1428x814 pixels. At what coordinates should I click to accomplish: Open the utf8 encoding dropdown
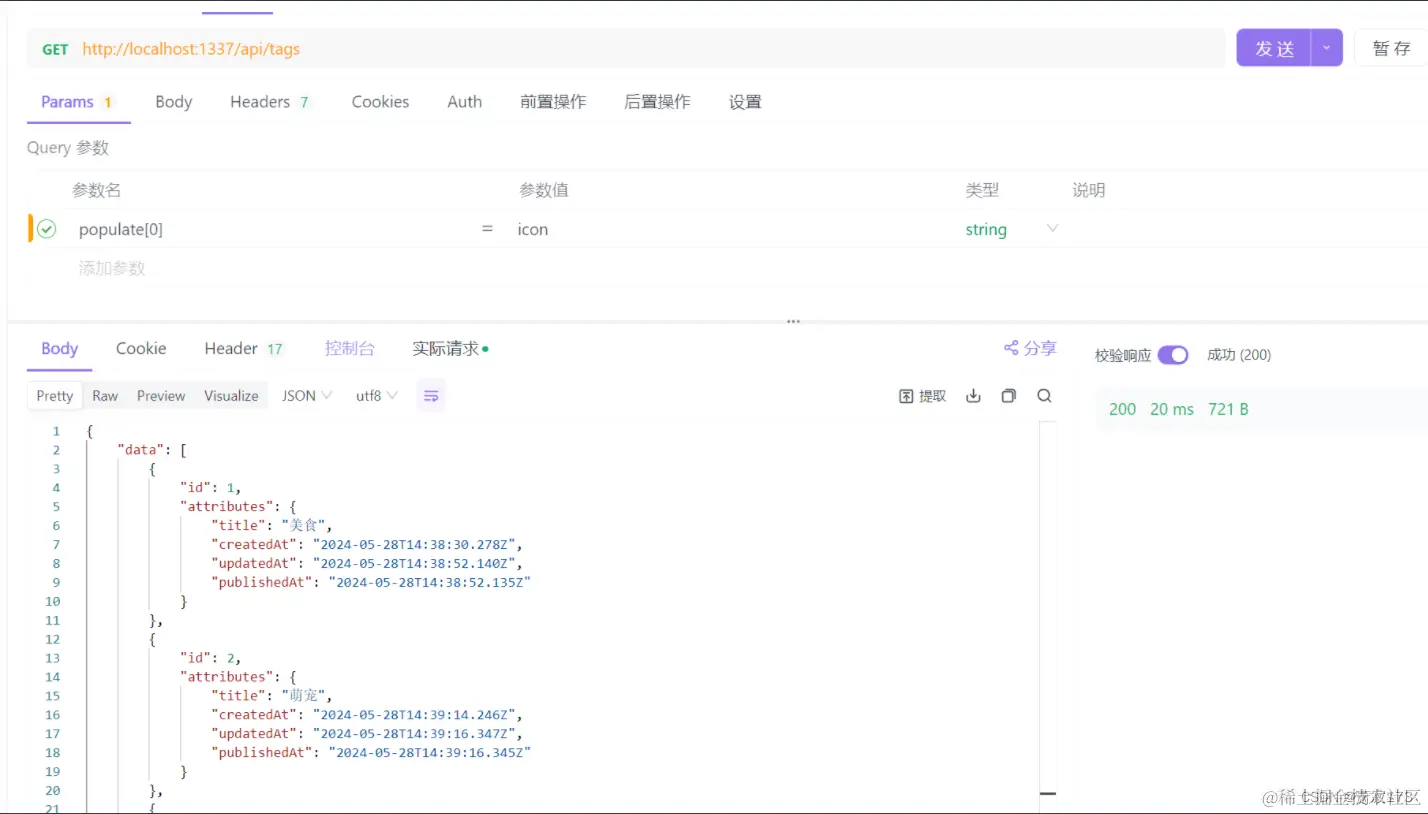pos(375,395)
